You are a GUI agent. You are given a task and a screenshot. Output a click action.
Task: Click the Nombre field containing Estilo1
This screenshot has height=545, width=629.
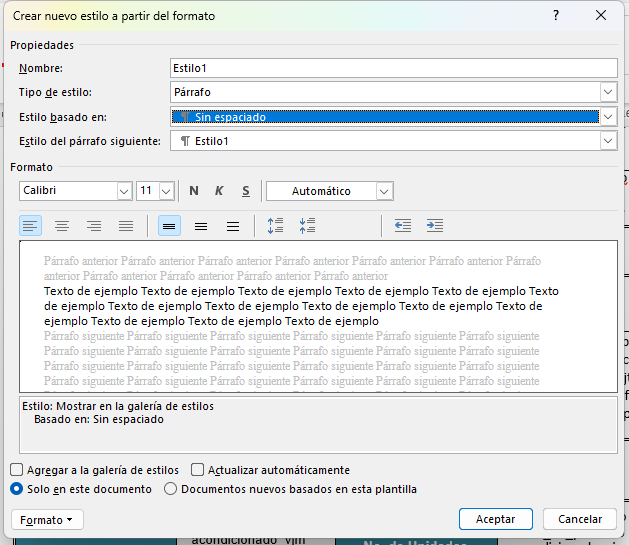pos(393,68)
